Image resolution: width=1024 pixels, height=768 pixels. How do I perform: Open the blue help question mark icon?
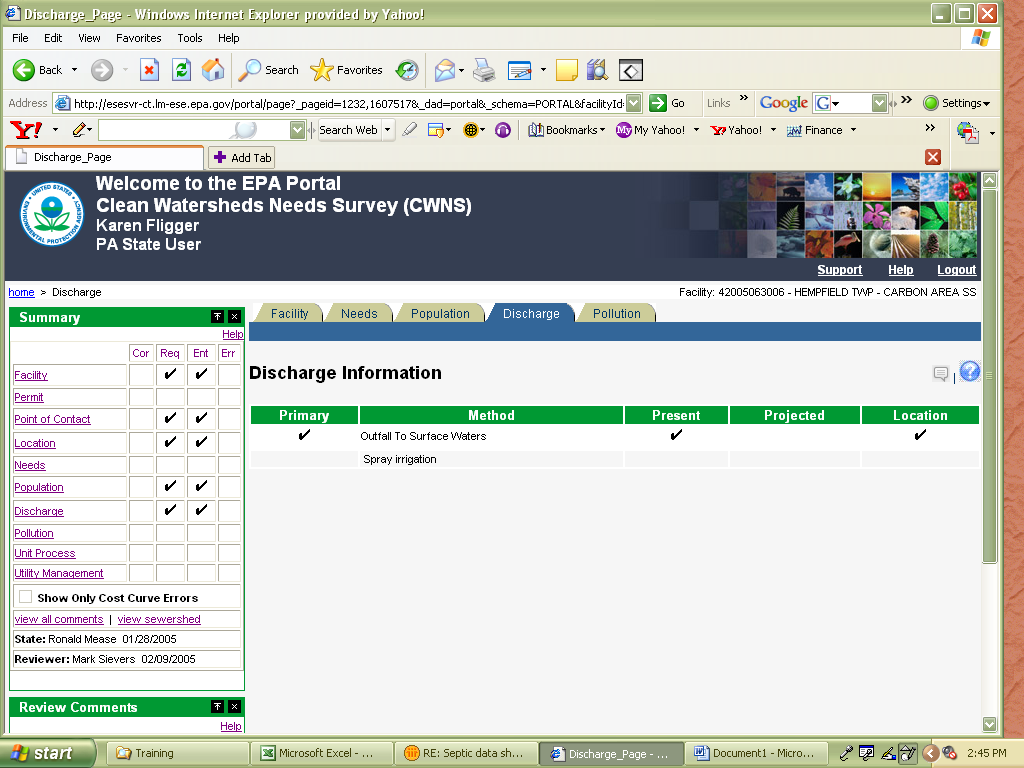pos(969,372)
